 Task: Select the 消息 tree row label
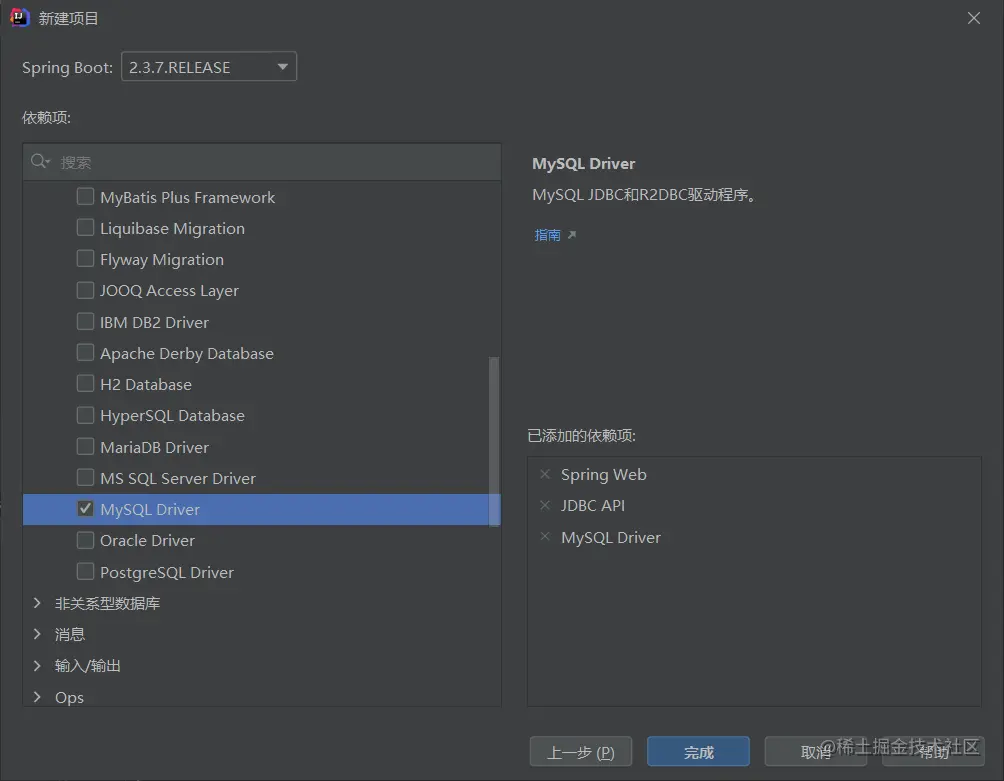click(70, 634)
